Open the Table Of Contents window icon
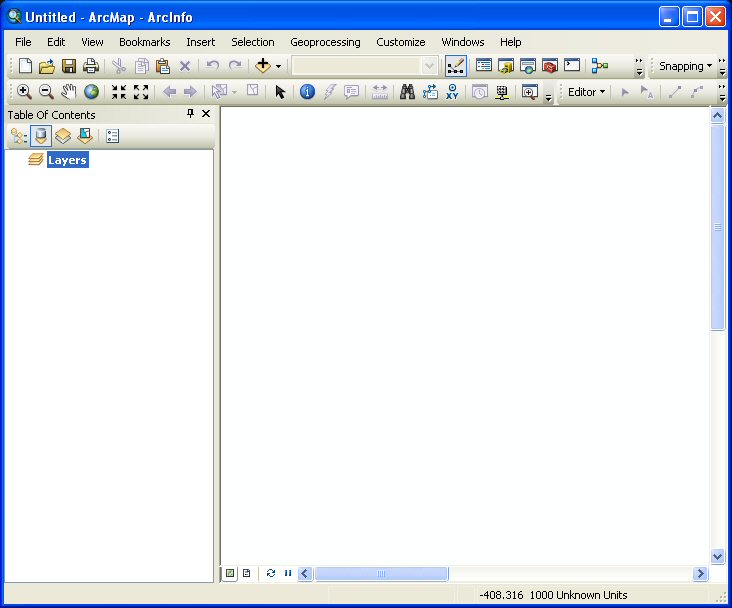The image size is (732, 608). click(484, 65)
